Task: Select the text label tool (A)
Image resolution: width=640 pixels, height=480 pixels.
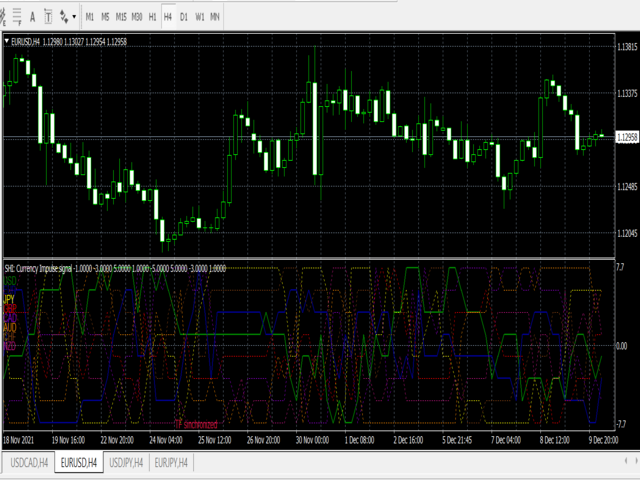Action: (32, 17)
